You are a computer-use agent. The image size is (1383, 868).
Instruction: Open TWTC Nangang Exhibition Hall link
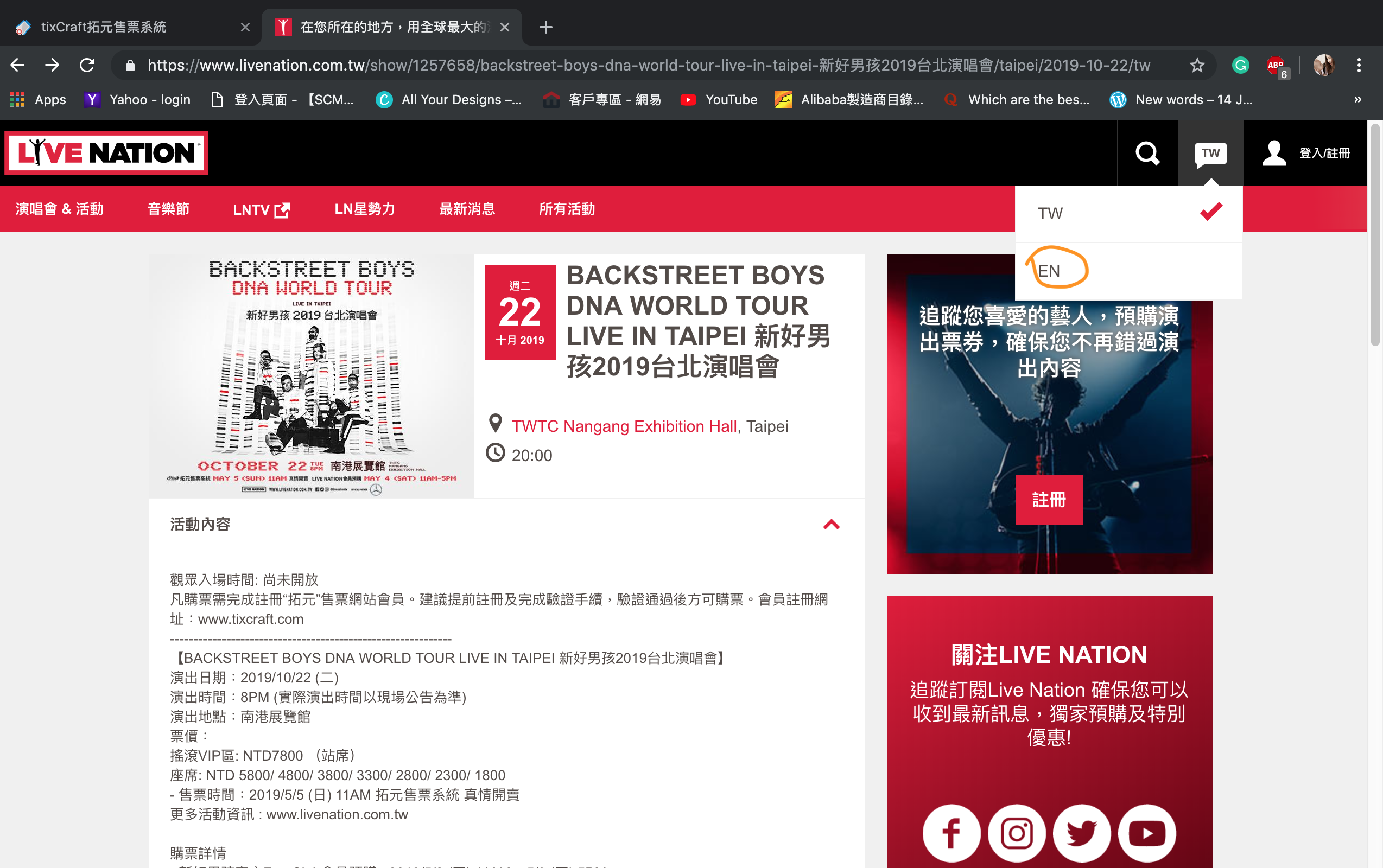tap(624, 426)
